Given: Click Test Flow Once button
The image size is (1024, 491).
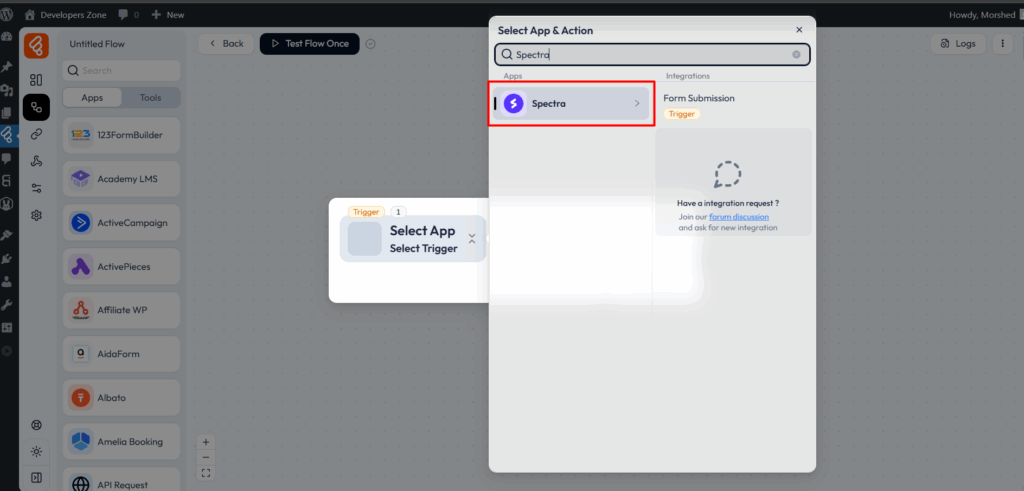Looking at the screenshot, I should tap(309, 44).
